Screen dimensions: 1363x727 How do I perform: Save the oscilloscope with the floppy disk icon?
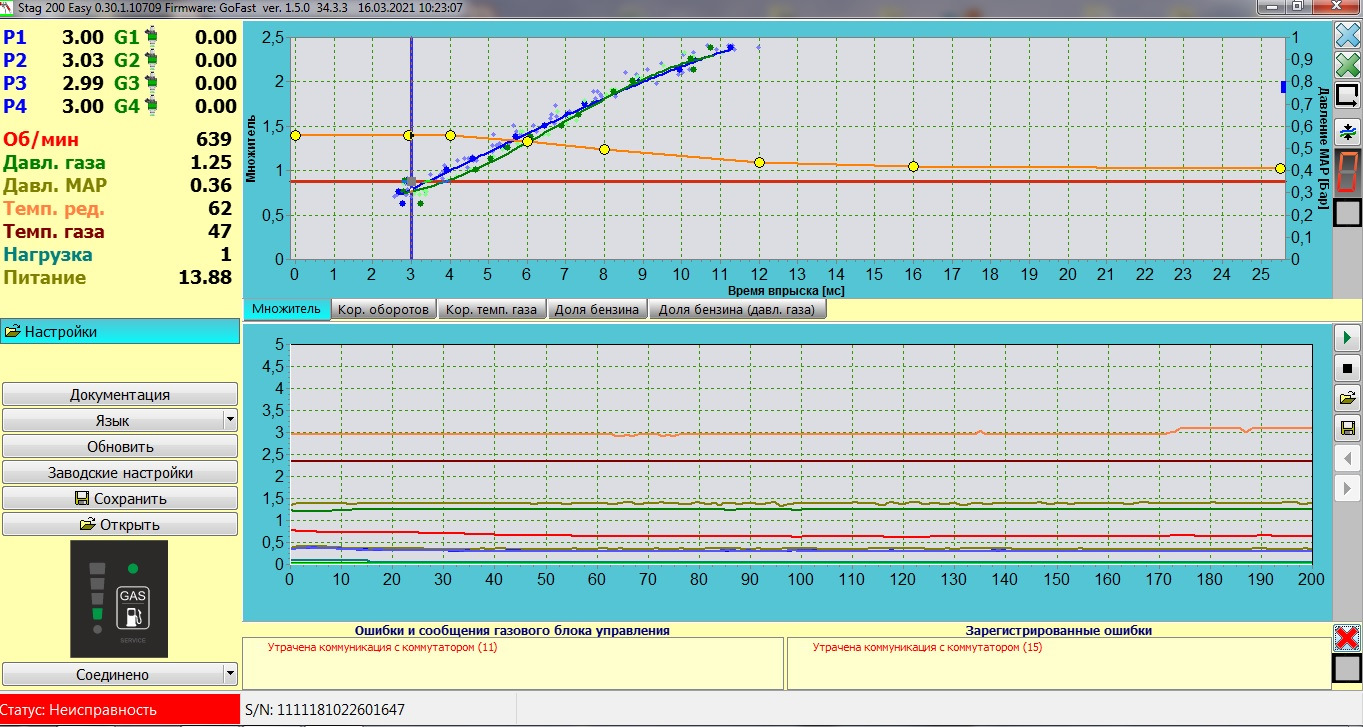pos(1347,429)
